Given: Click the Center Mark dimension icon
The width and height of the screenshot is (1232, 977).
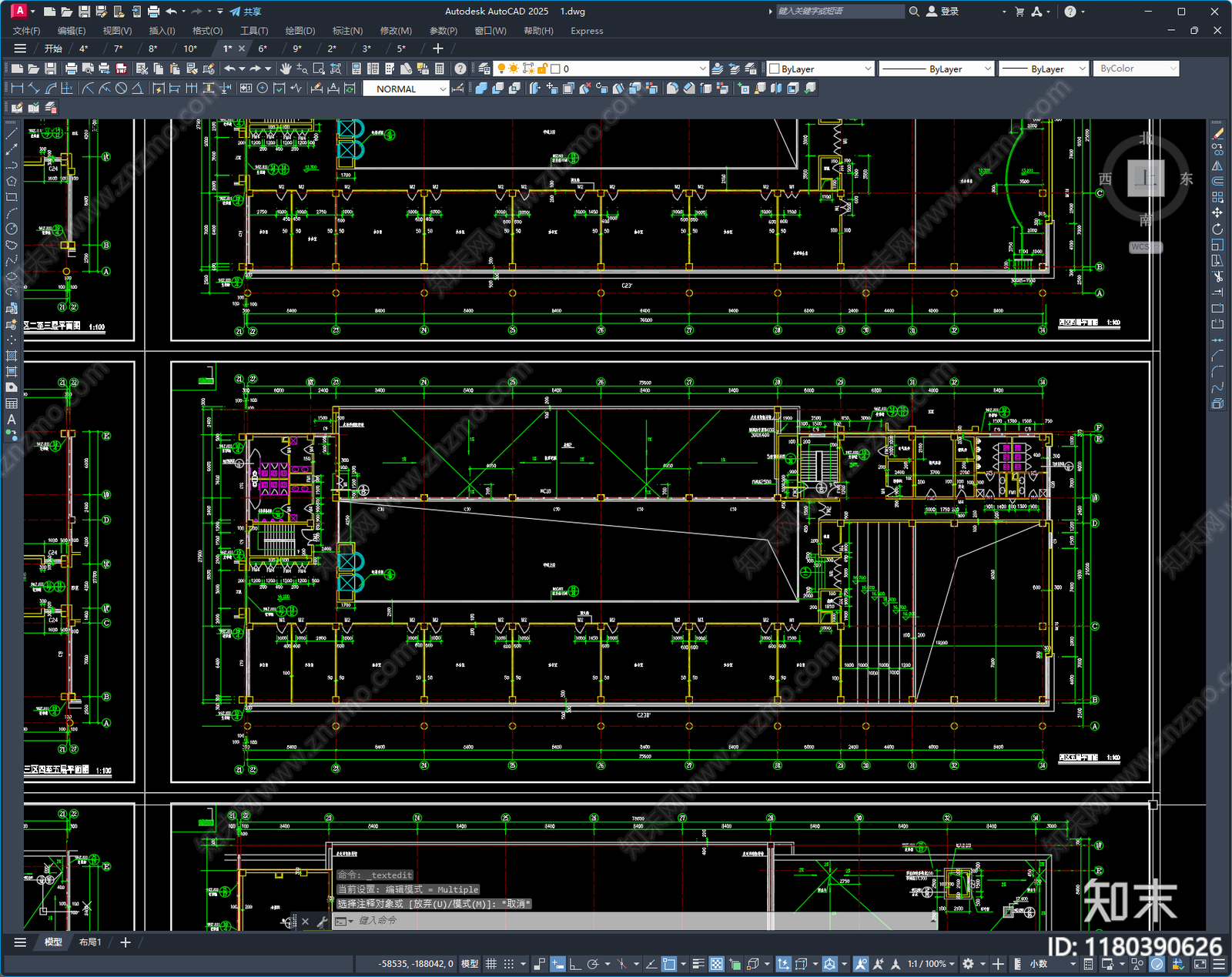Looking at the screenshot, I should pyautogui.click(x=263, y=89).
